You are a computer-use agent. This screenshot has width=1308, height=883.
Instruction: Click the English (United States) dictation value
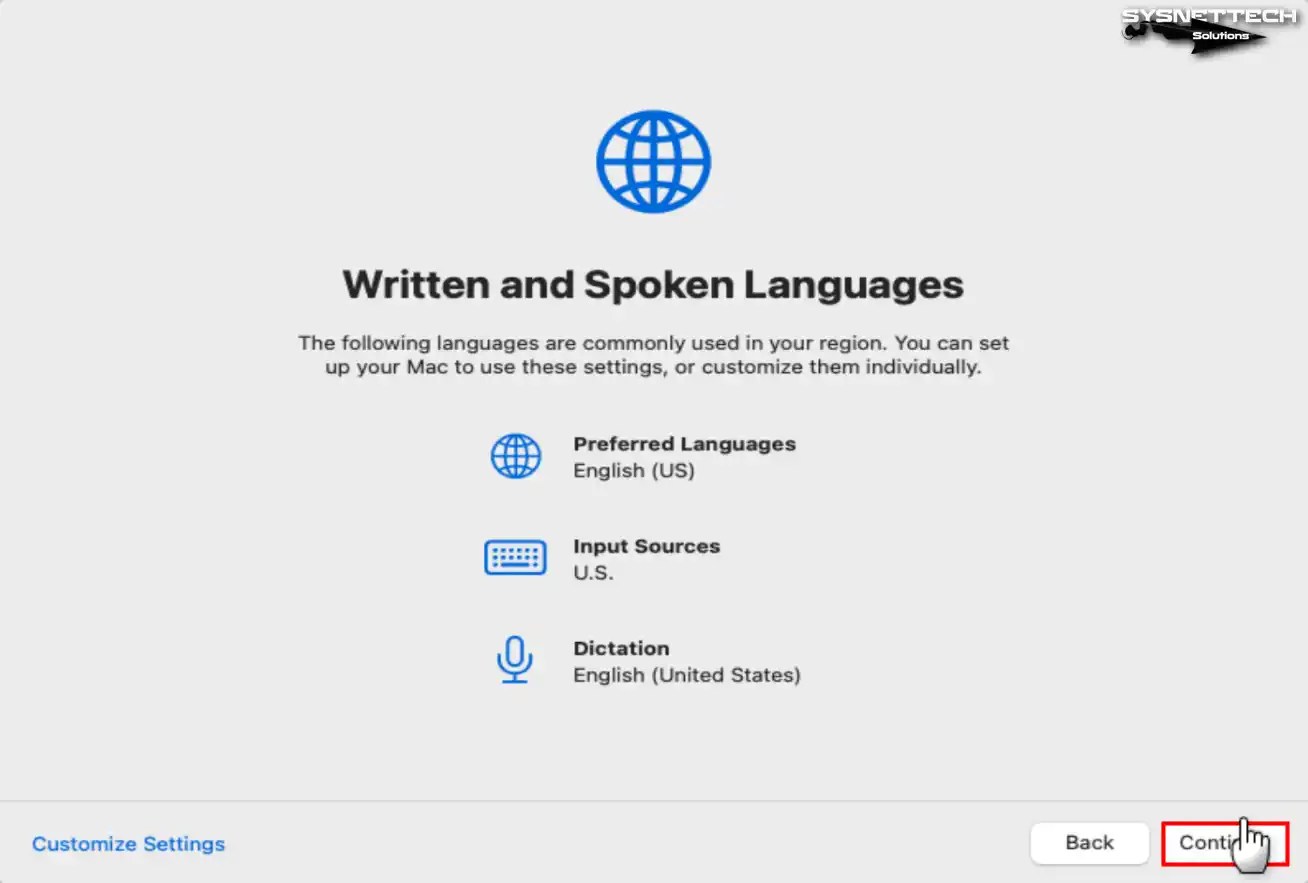(x=686, y=675)
